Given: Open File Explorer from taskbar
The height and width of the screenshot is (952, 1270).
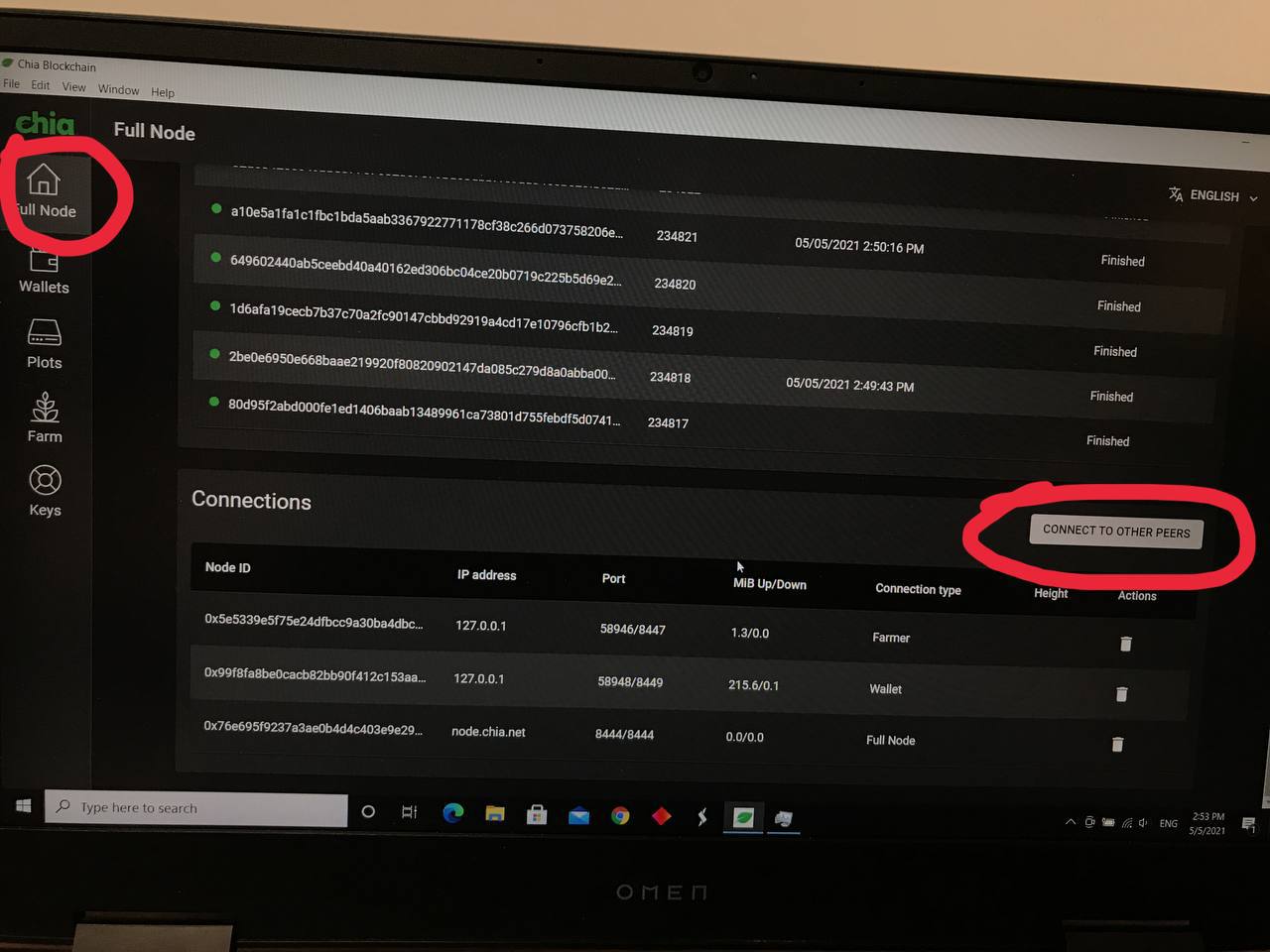Looking at the screenshot, I should (495, 814).
